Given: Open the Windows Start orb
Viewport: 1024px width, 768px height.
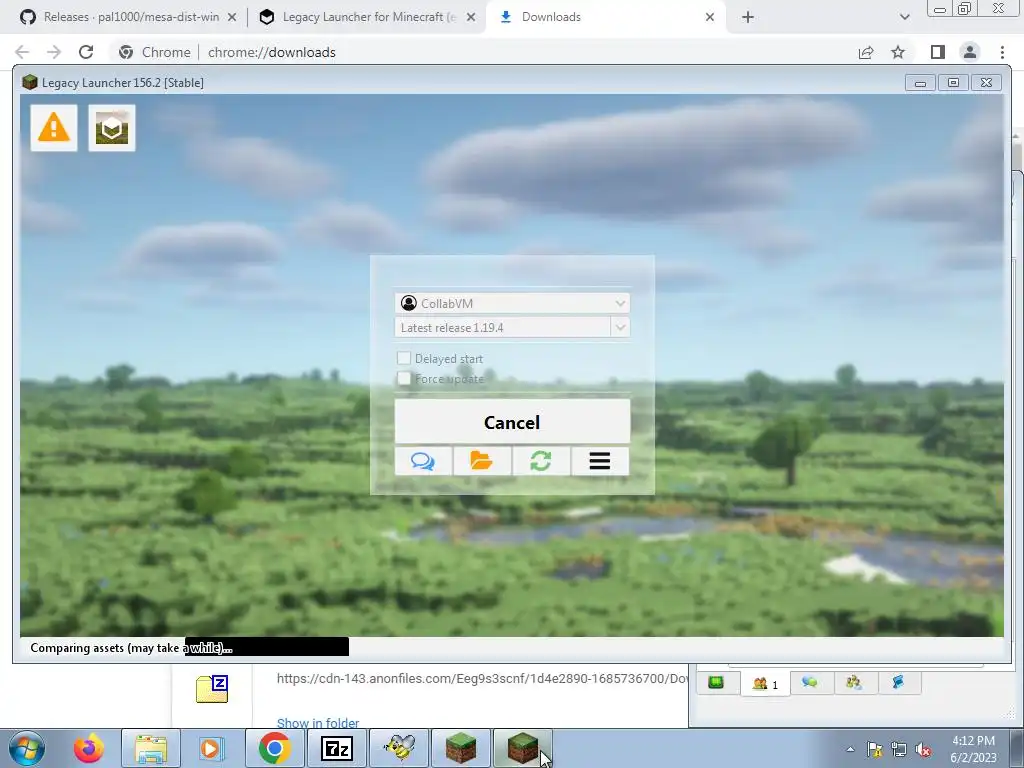Looking at the screenshot, I should point(27,748).
